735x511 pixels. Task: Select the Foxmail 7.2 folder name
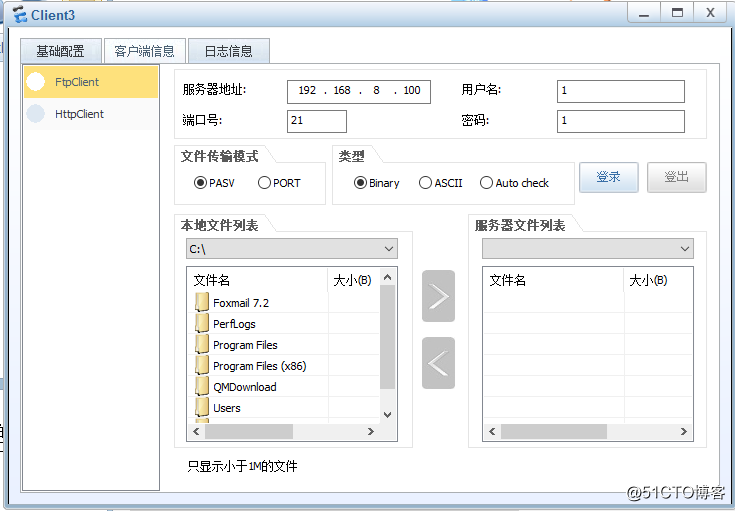tap(241, 303)
